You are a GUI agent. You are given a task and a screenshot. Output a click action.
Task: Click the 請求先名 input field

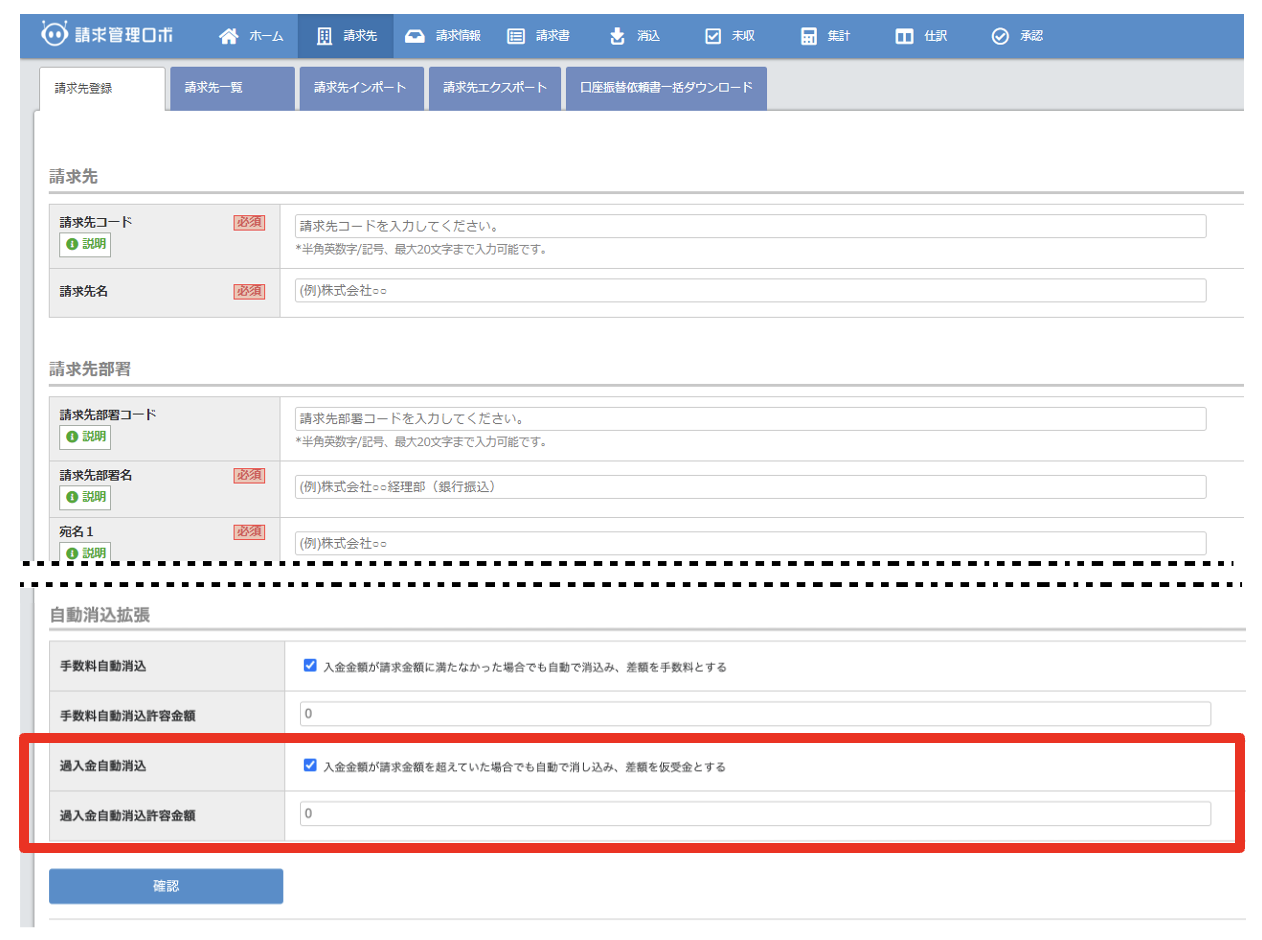click(750, 291)
